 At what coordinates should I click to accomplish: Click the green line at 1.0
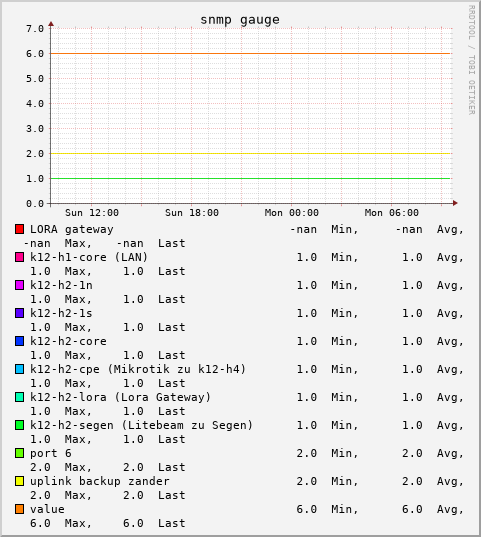pyautogui.click(x=250, y=178)
